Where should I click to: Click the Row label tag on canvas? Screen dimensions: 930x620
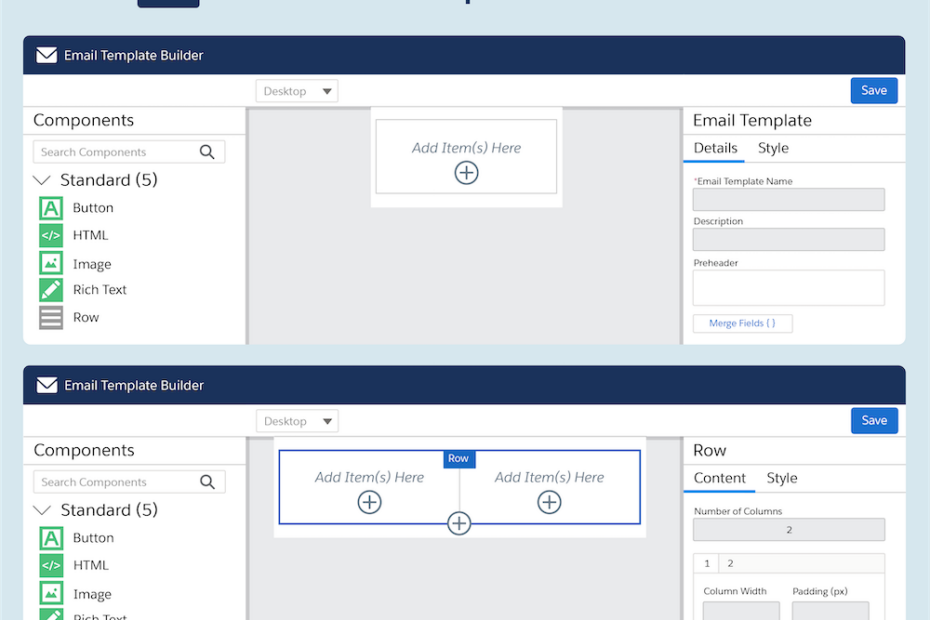(458, 459)
